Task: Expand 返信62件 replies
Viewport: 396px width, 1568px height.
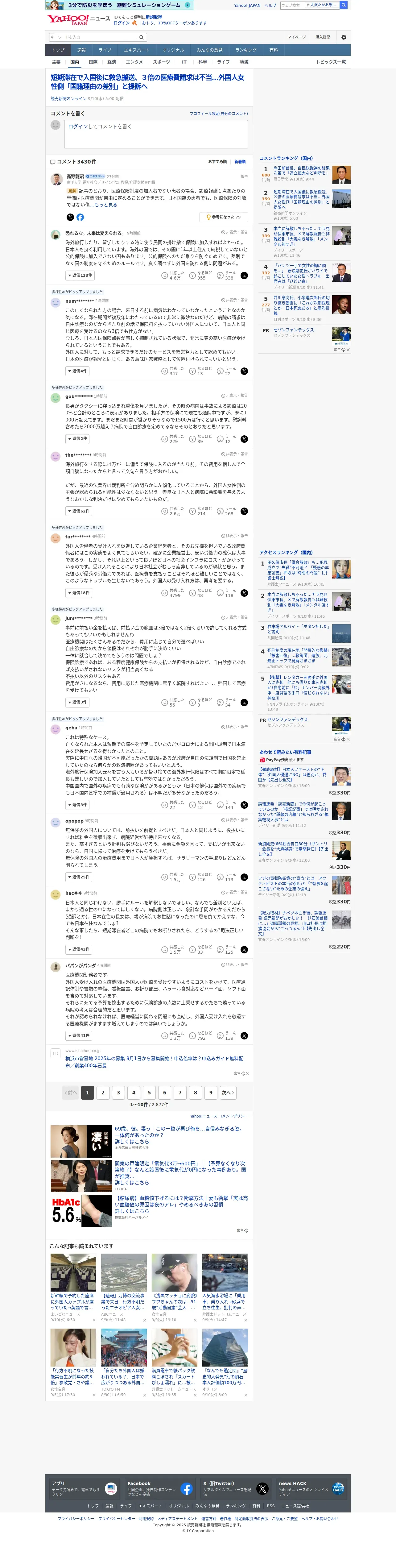Action: (x=78, y=511)
